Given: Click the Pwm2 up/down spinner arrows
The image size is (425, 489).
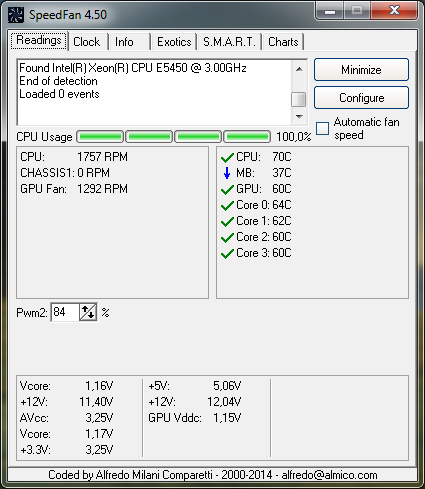Looking at the screenshot, I should click(x=88, y=312).
